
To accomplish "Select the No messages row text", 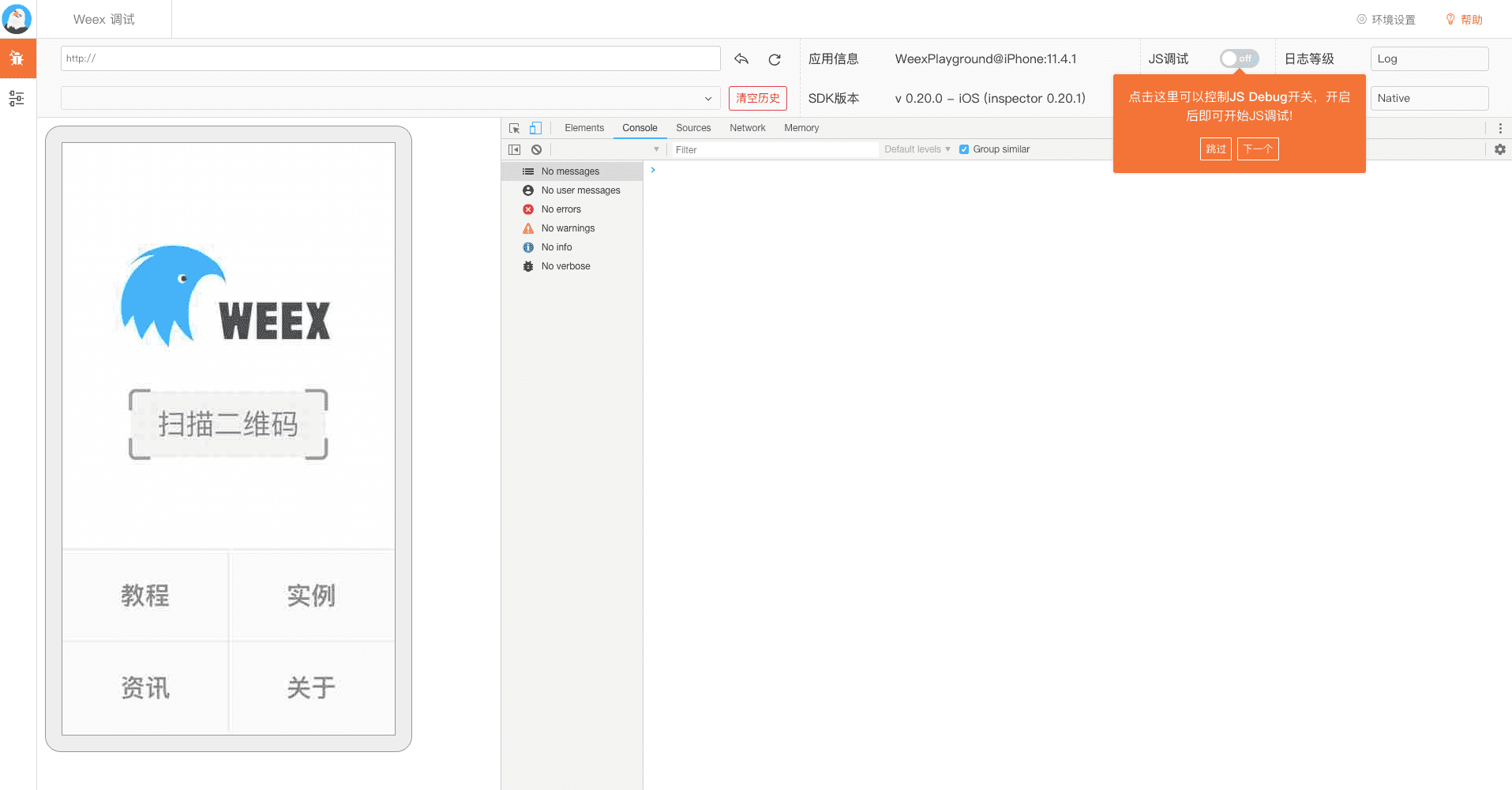I will click(570, 171).
